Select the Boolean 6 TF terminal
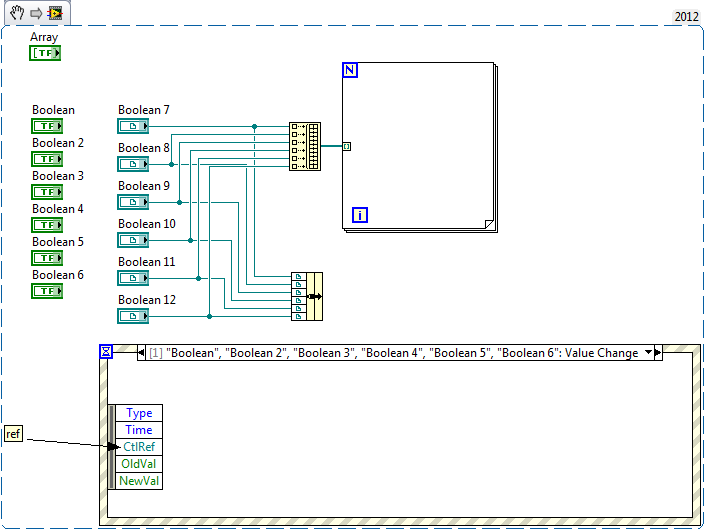 [46, 291]
